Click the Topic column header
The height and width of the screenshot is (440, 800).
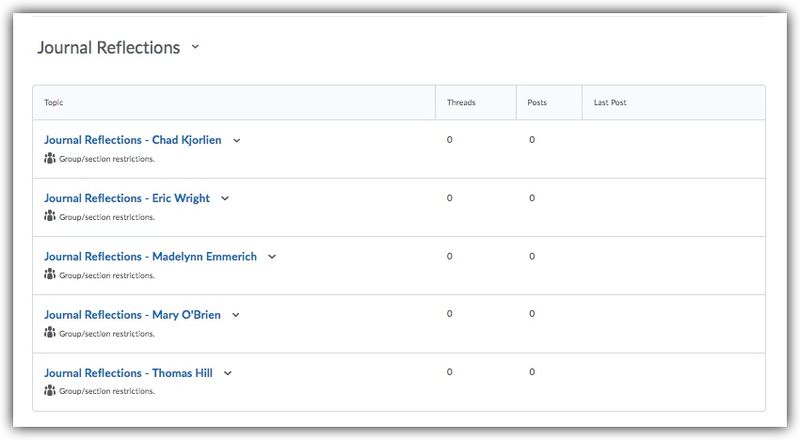click(54, 103)
